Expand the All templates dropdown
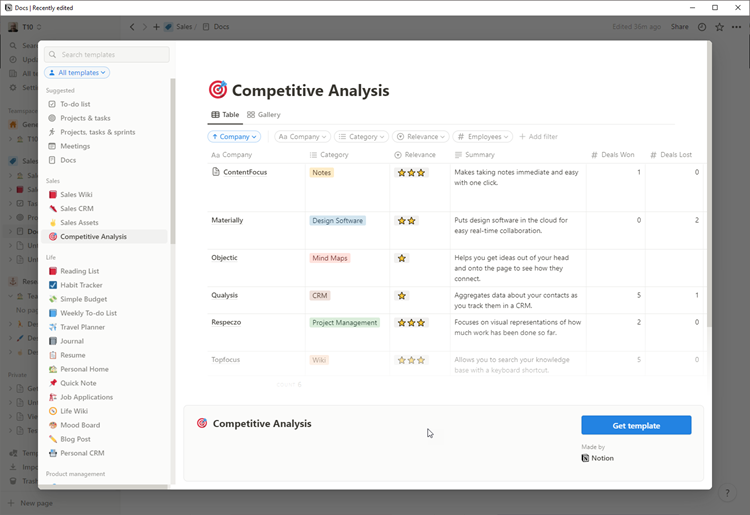The height and width of the screenshot is (515, 750). (x=77, y=73)
